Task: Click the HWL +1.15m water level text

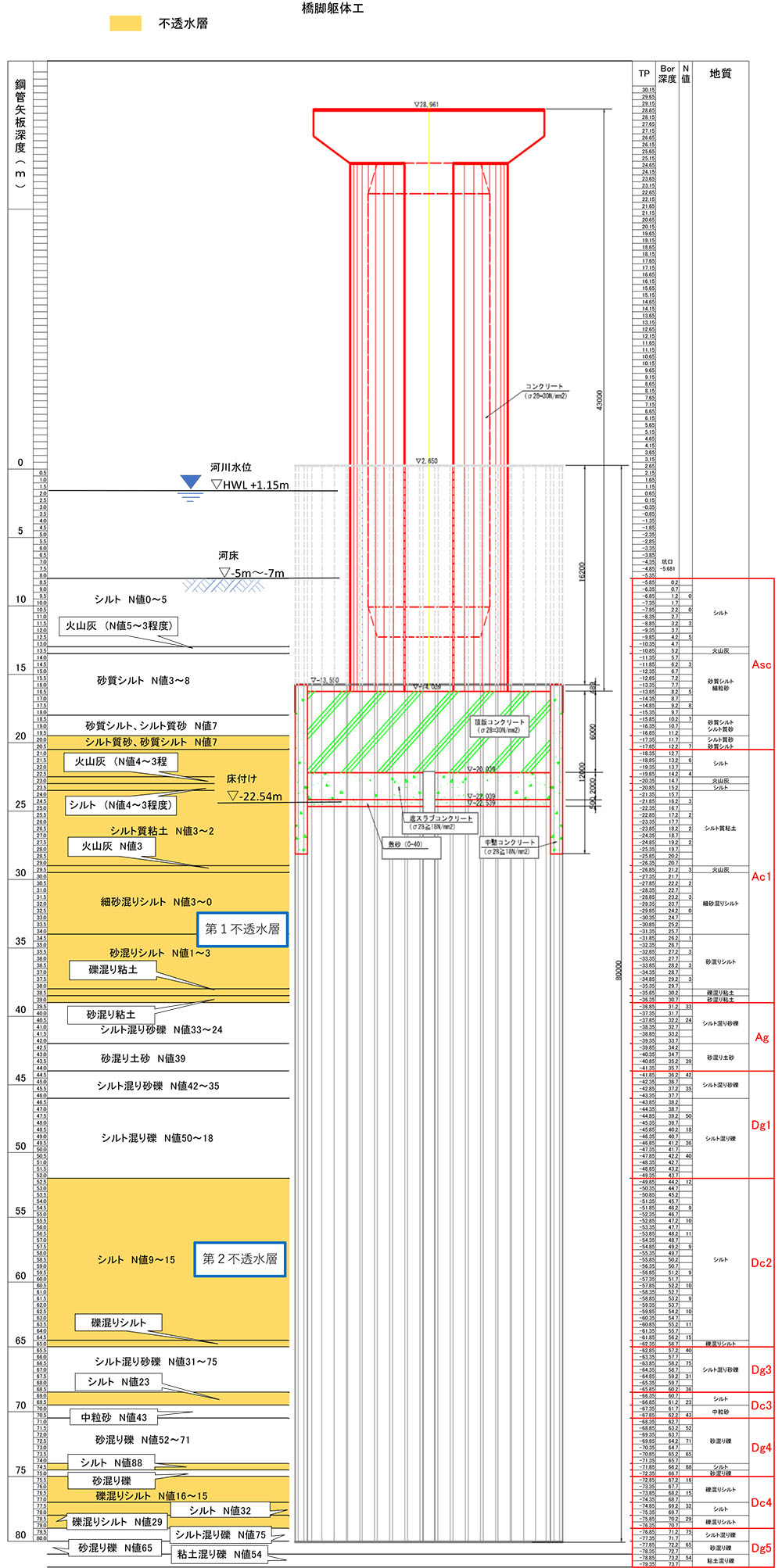Action: click(x=250, y=485)
